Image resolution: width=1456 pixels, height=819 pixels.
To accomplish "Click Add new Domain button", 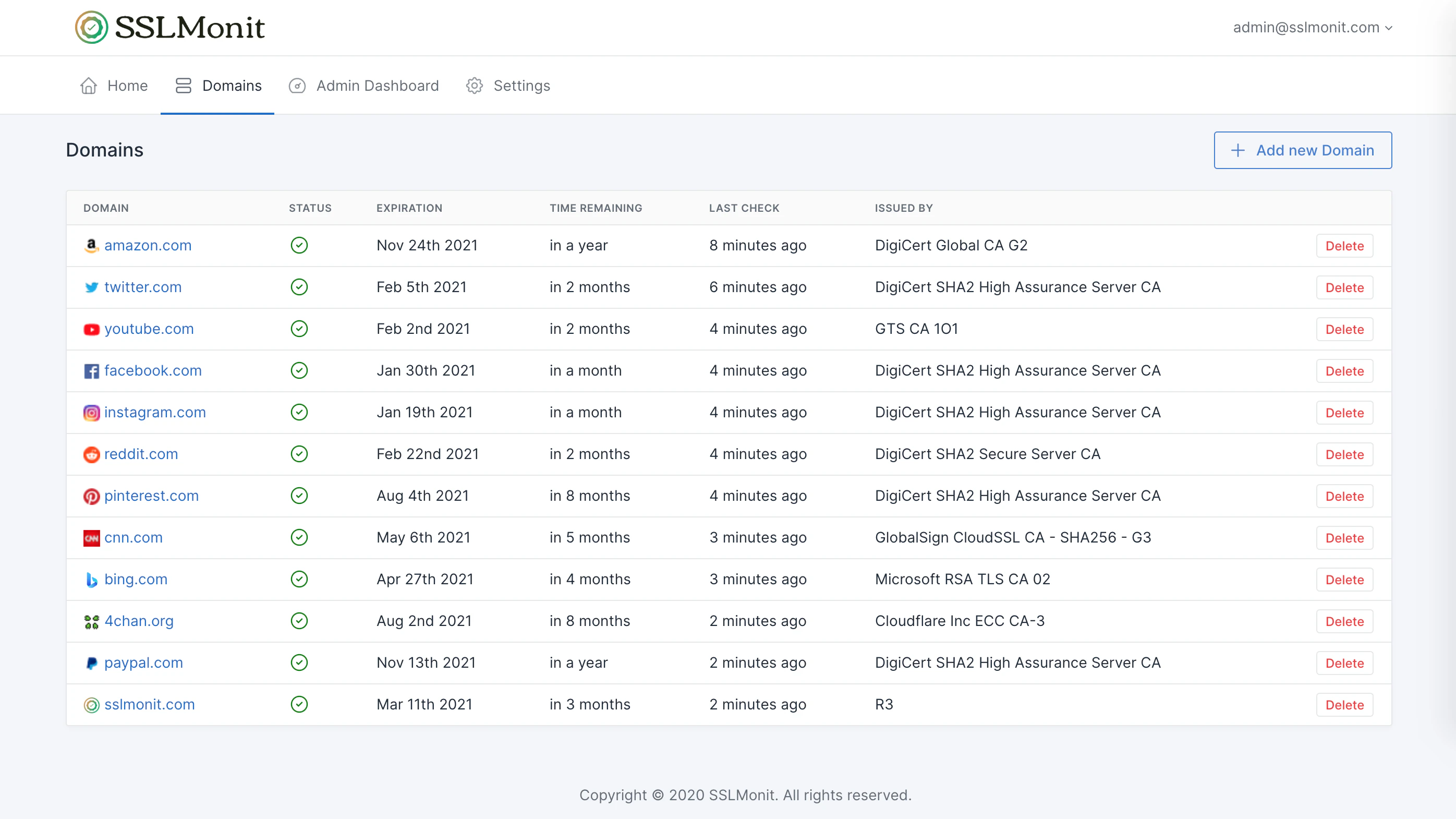I will click(1302, 150).
